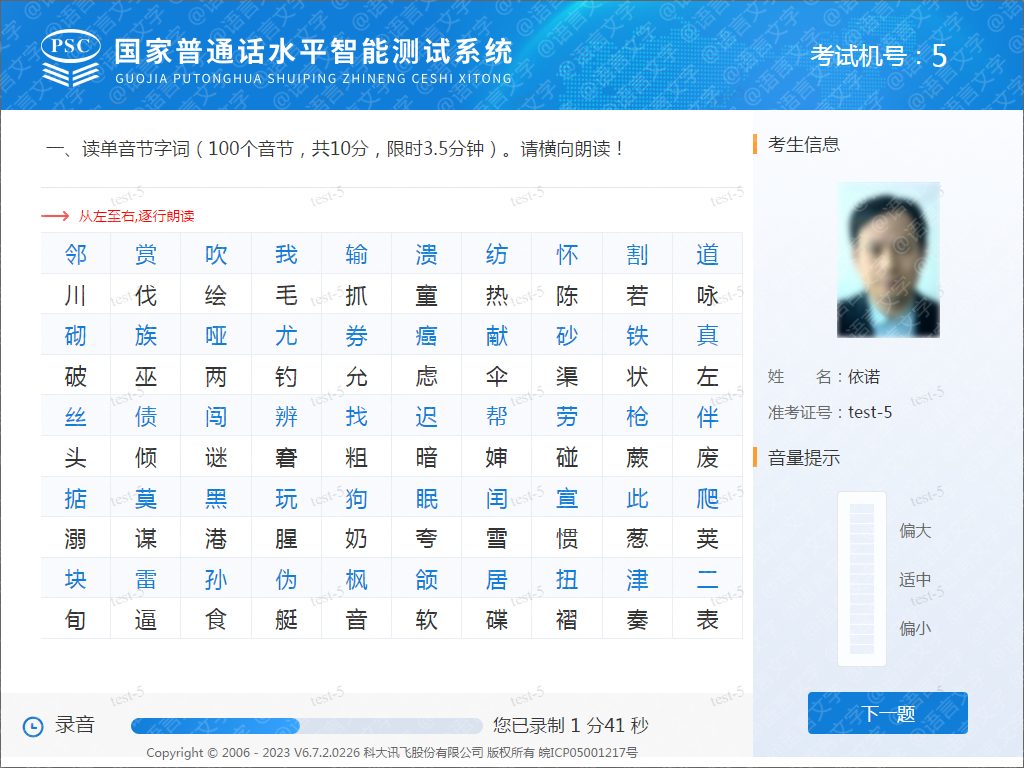Click the character 铁
The height and width of the screenshot is (768, 1024).
pos(637,336)
